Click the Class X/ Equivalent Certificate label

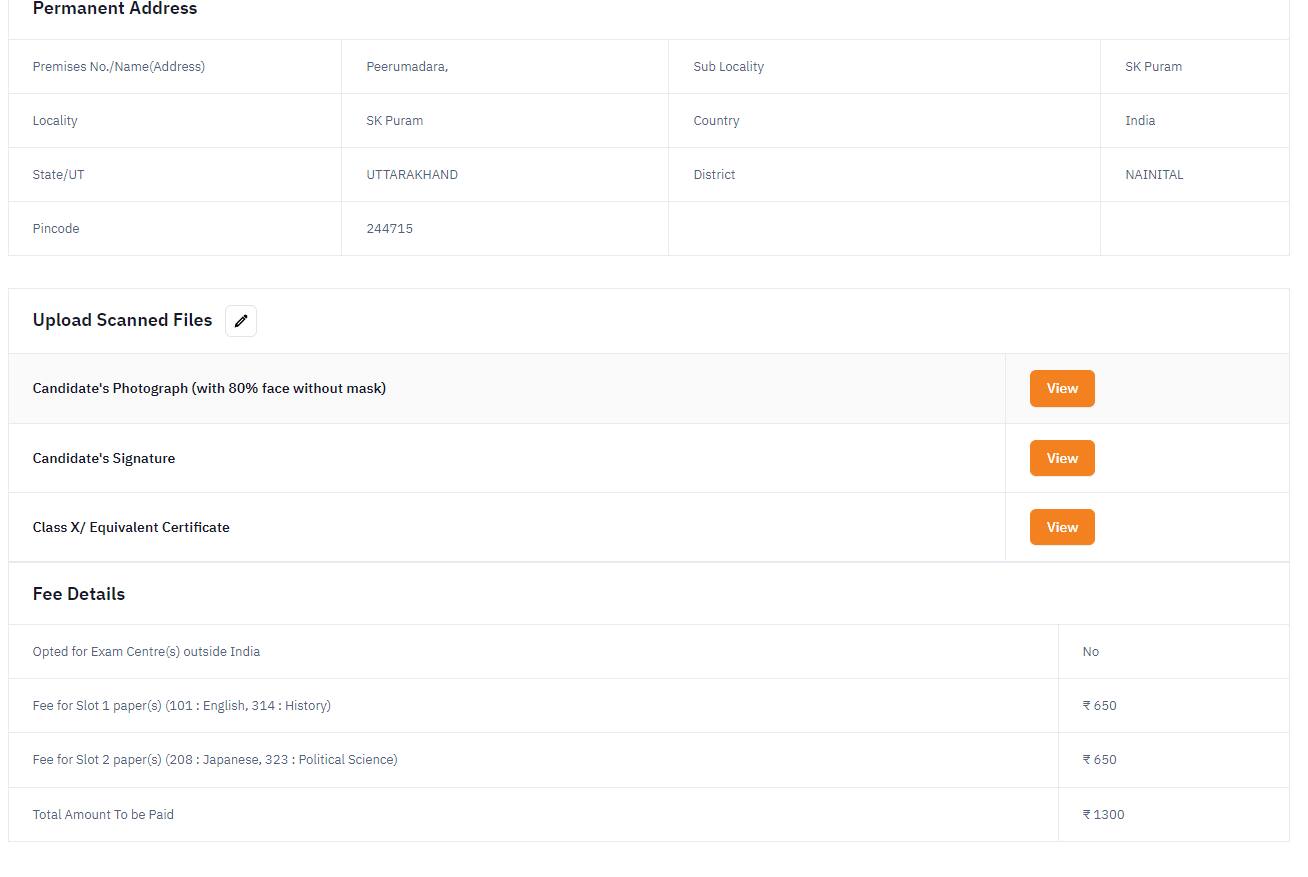point(131,527)
